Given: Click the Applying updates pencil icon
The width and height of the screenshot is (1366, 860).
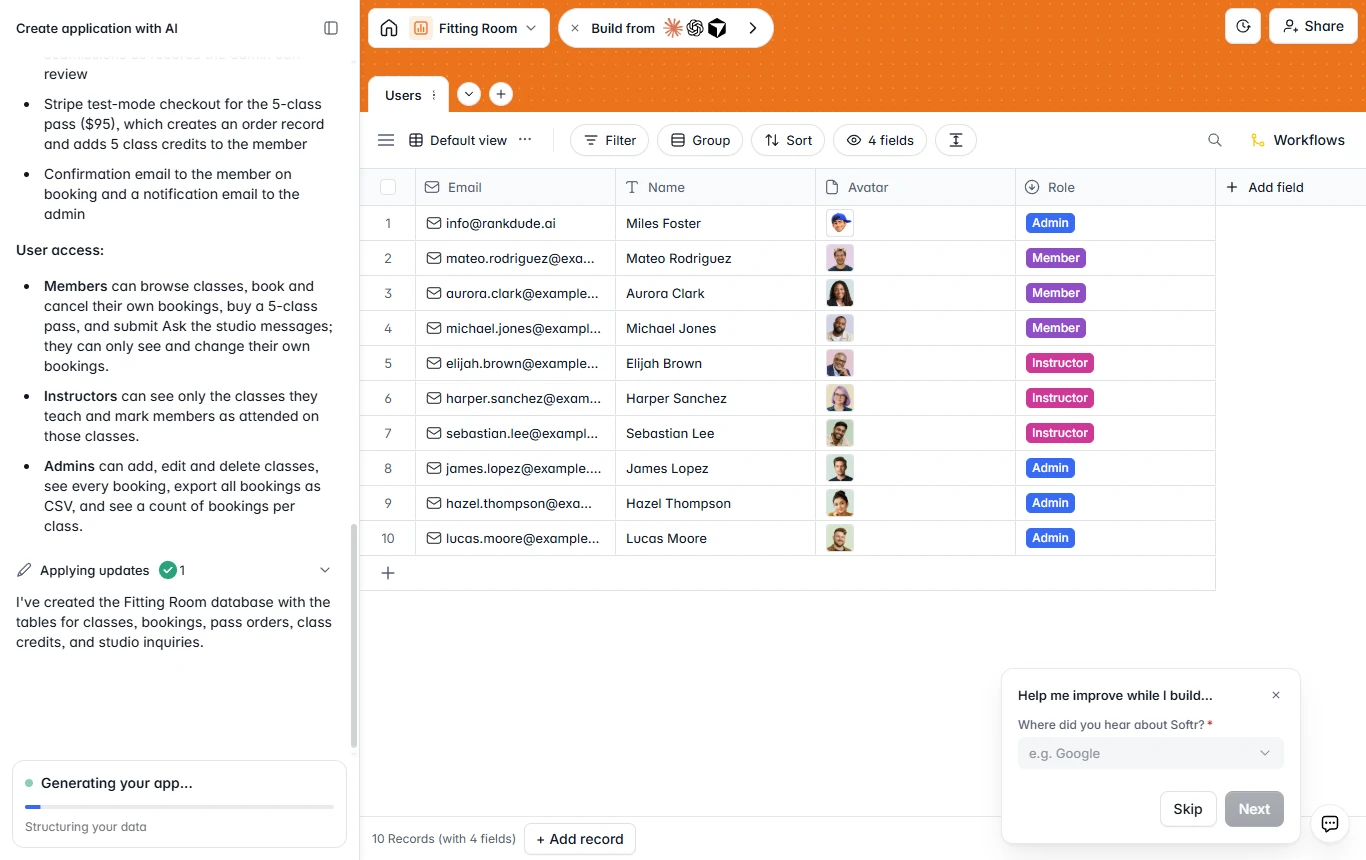Looking at the screenshot, I should click(24, 570).
